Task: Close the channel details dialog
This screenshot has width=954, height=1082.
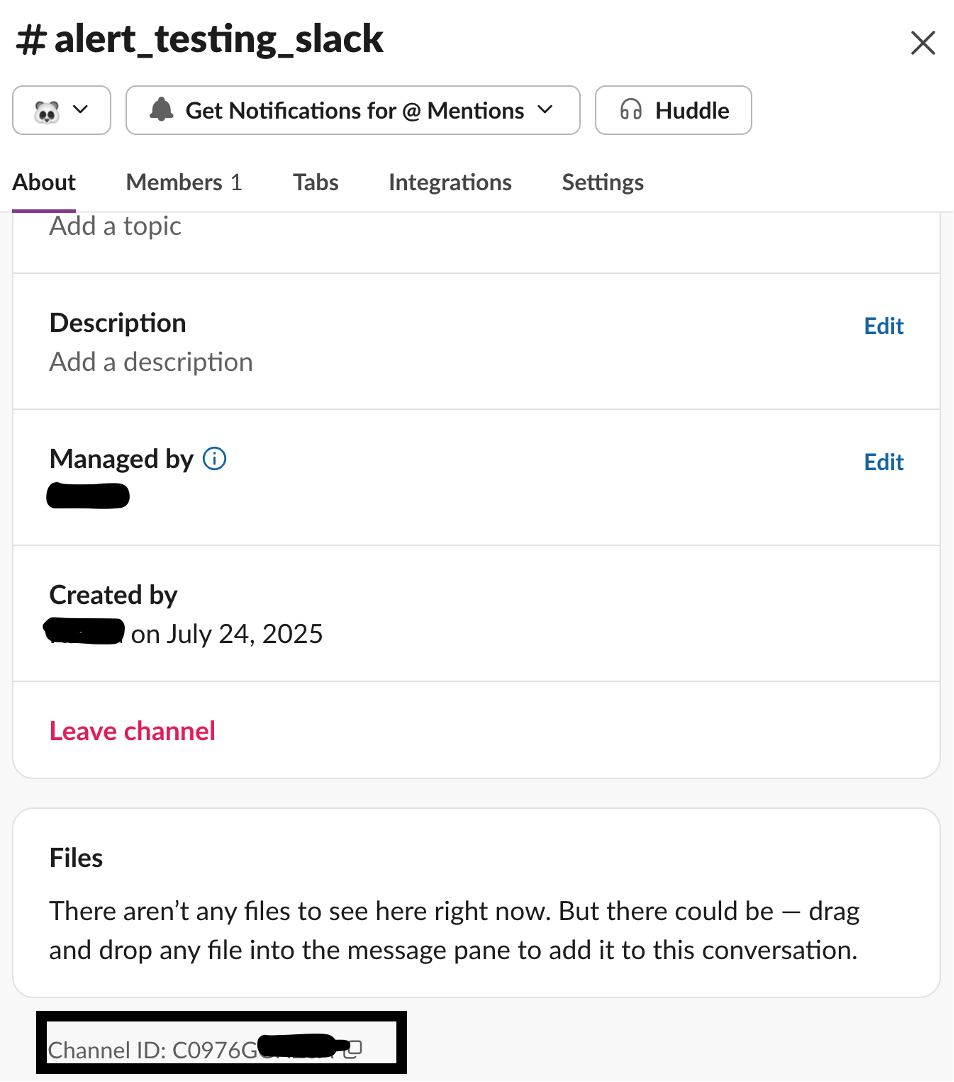Action: pos(922,43)
